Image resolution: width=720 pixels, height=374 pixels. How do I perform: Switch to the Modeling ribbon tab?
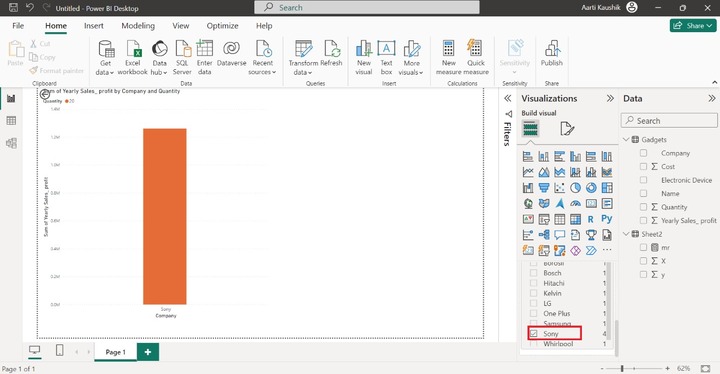point(138,26)
